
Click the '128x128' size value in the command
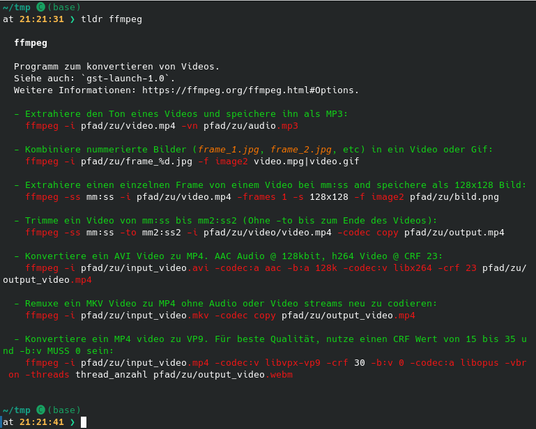tap(329, 197)
